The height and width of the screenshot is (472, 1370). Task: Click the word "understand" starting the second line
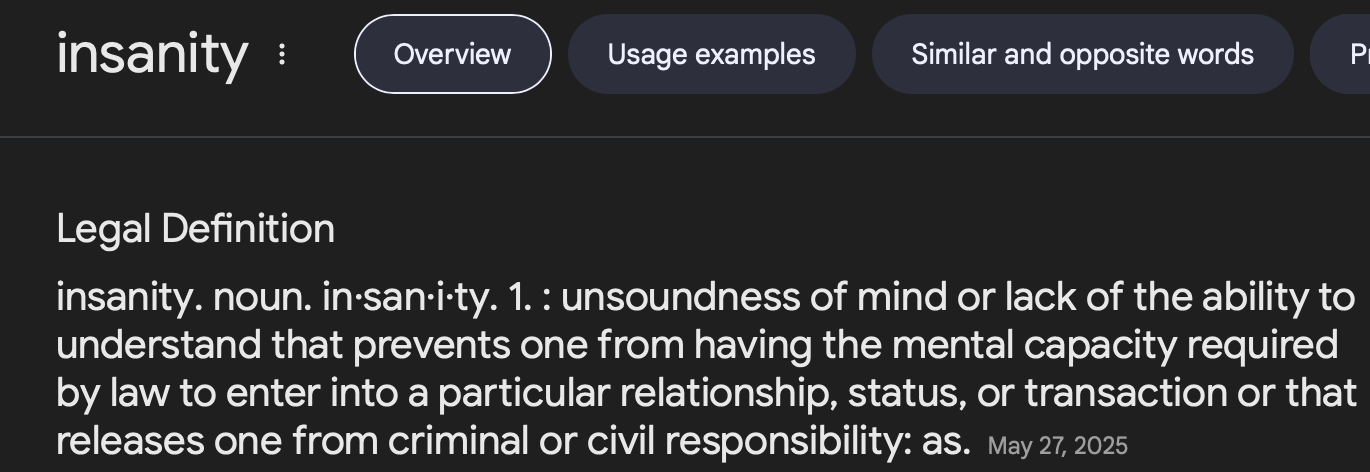(159, 345)
